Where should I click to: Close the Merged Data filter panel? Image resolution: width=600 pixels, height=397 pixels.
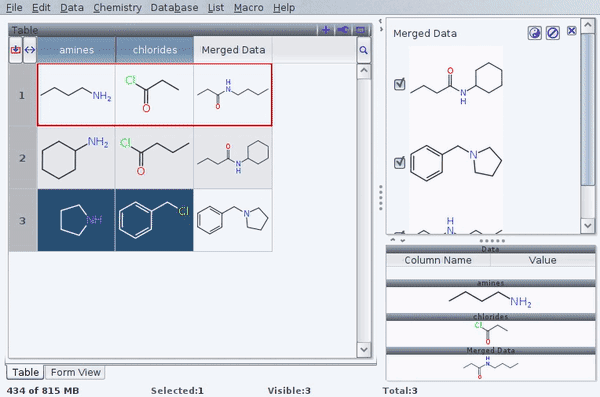(x=572, y=31)
